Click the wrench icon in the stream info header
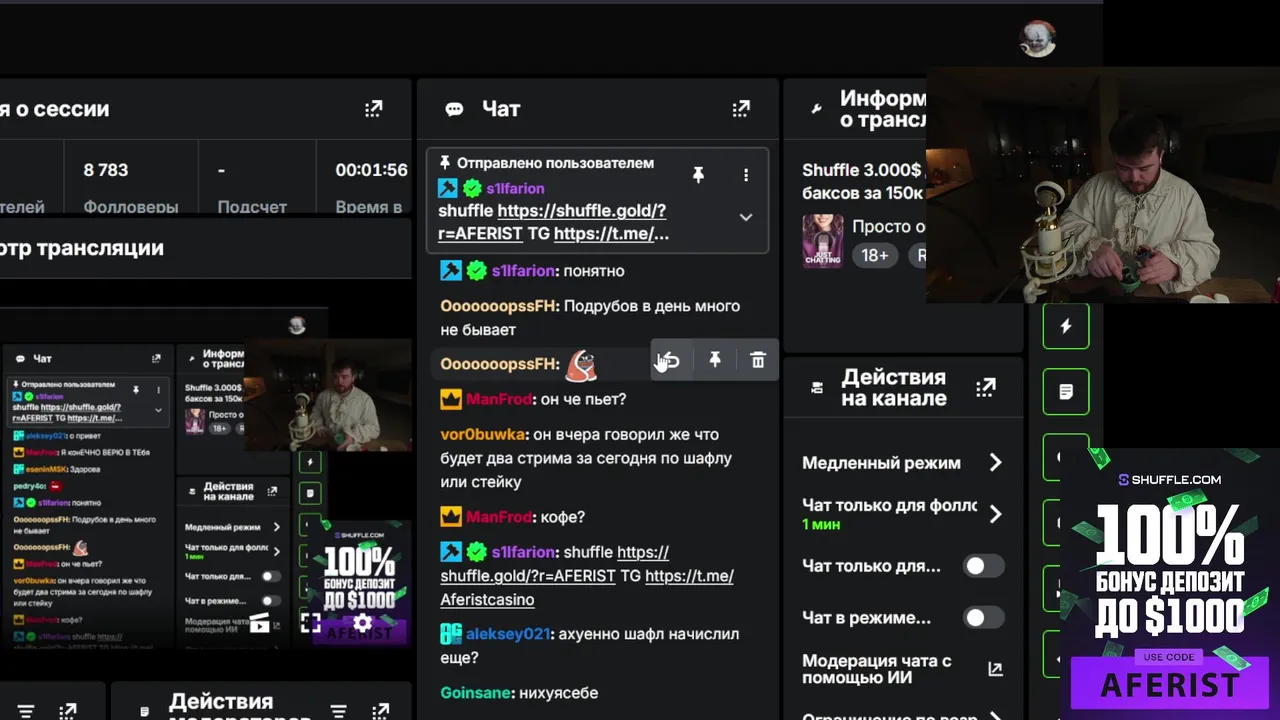 pyautogui.click(x=816, y=109)
